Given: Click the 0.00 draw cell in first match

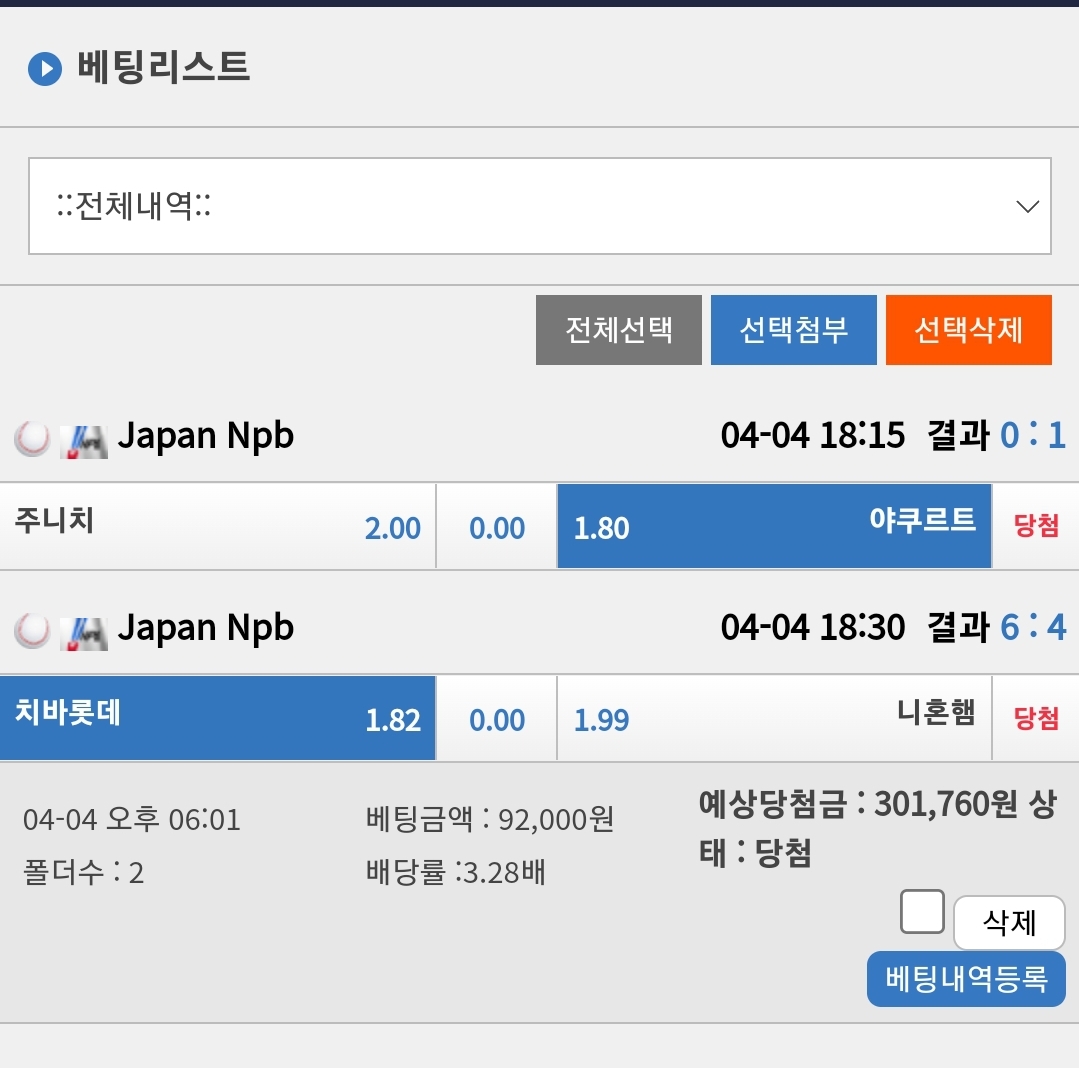Looking at the screenshot, I should 497,526.
